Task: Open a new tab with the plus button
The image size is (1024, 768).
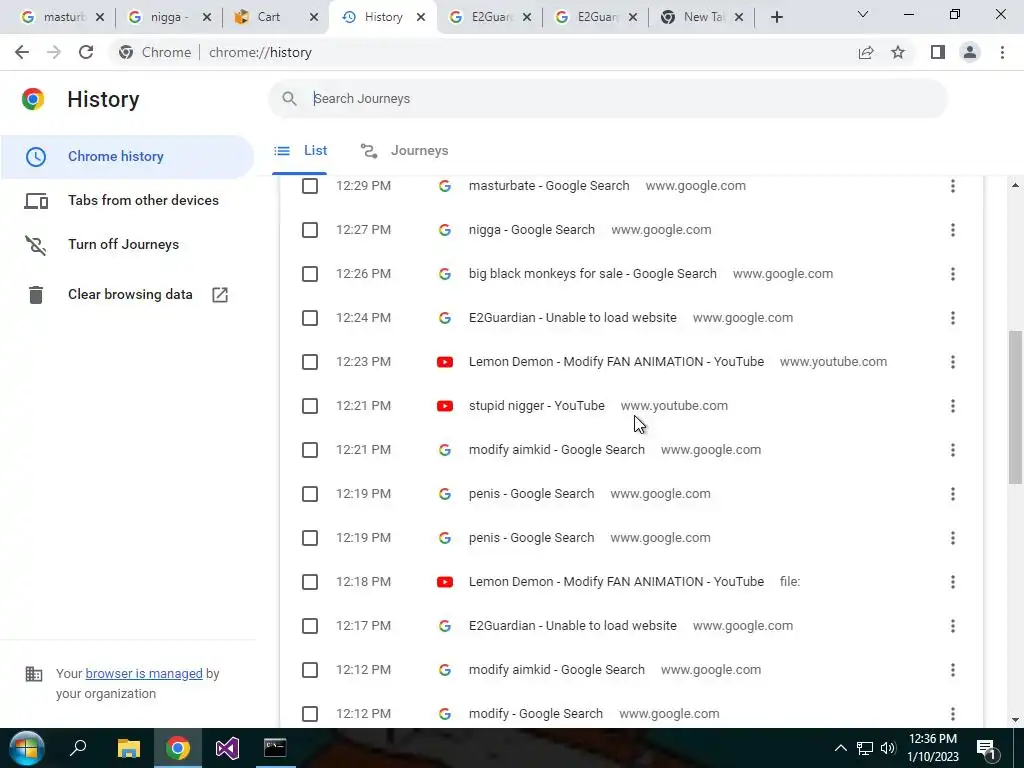Action: pos(776,17)
